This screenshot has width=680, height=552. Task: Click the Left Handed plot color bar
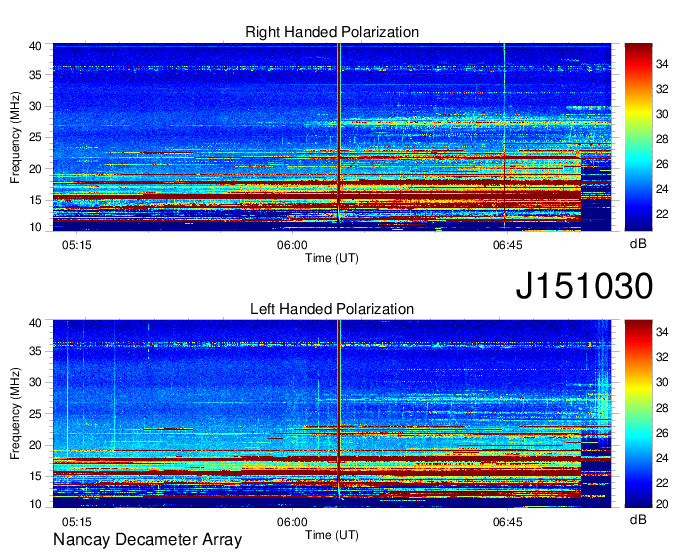pos(638,414)
